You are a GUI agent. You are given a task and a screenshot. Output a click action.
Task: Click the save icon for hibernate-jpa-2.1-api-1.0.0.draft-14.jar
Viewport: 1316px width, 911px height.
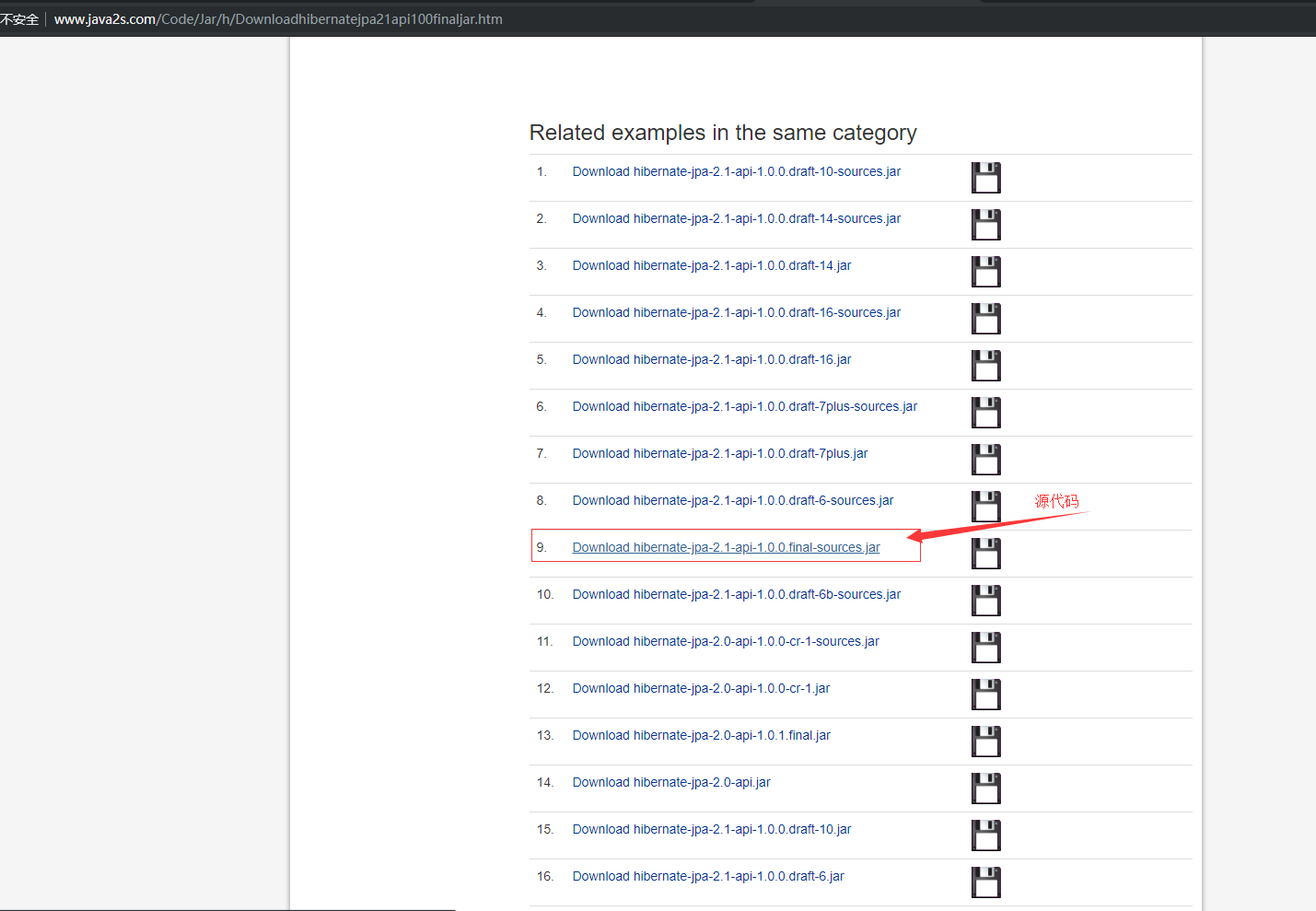pos(985,272)
